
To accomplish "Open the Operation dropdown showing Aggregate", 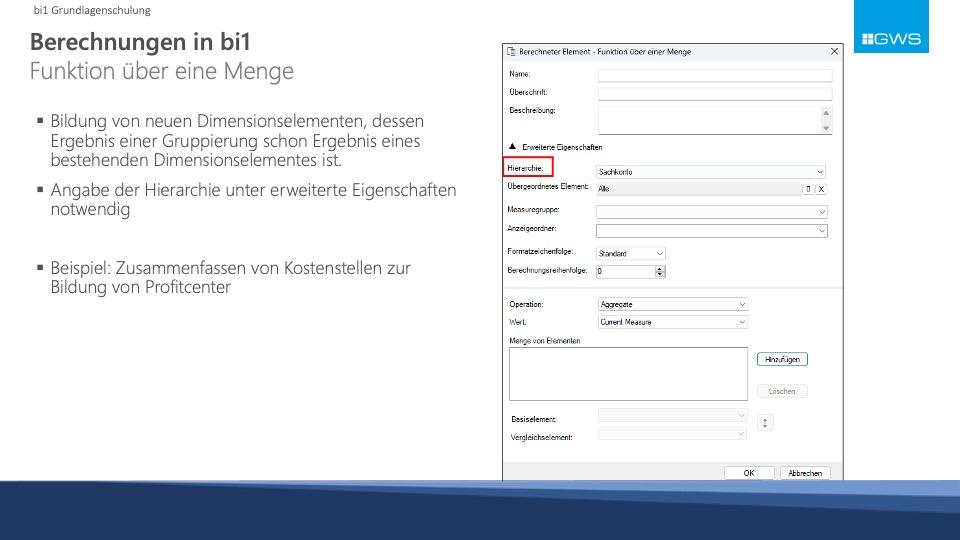I will pyautogui.click(x=672, y=304).
